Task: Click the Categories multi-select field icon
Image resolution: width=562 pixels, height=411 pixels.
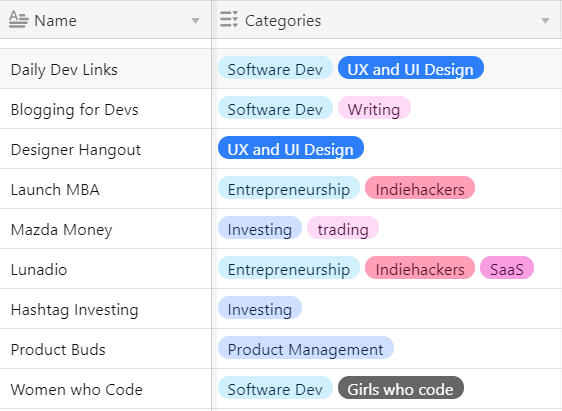Action: coord(229,19)
